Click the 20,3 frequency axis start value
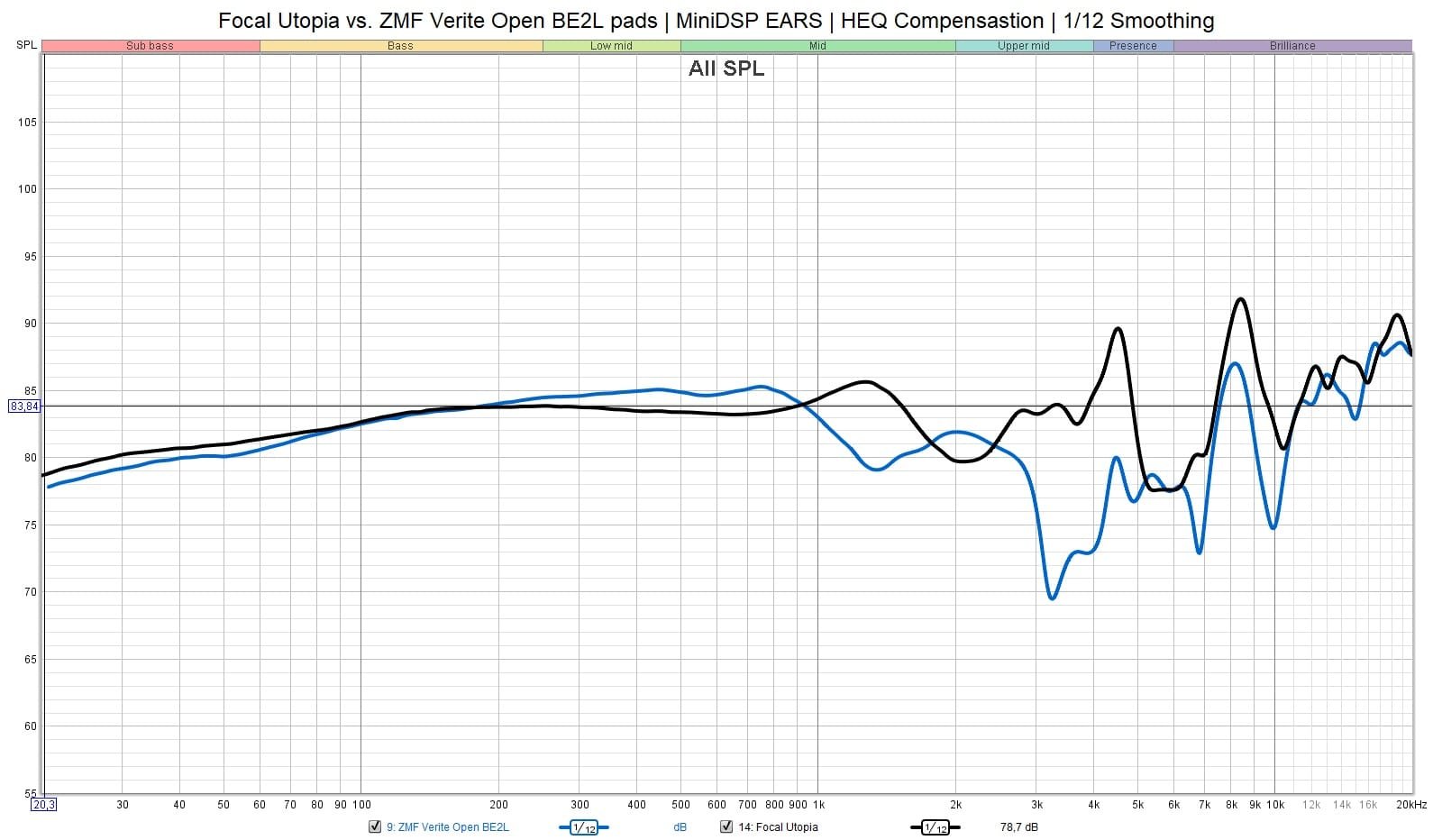Viewport: 1433px width, 840px height. pyautogui.click(x=43, y=805)
